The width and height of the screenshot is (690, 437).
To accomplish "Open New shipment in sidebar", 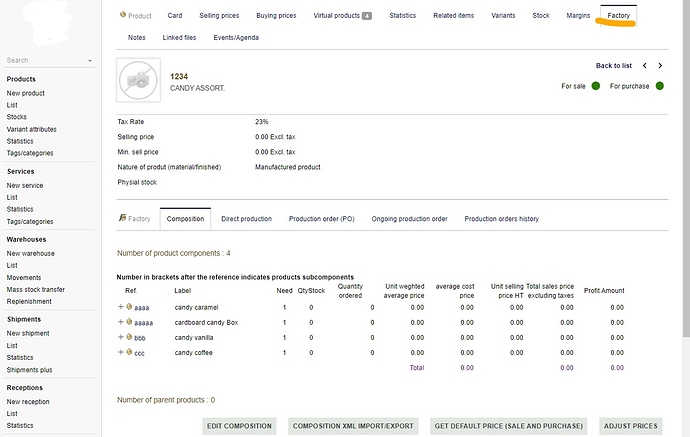I will (28, 334).
